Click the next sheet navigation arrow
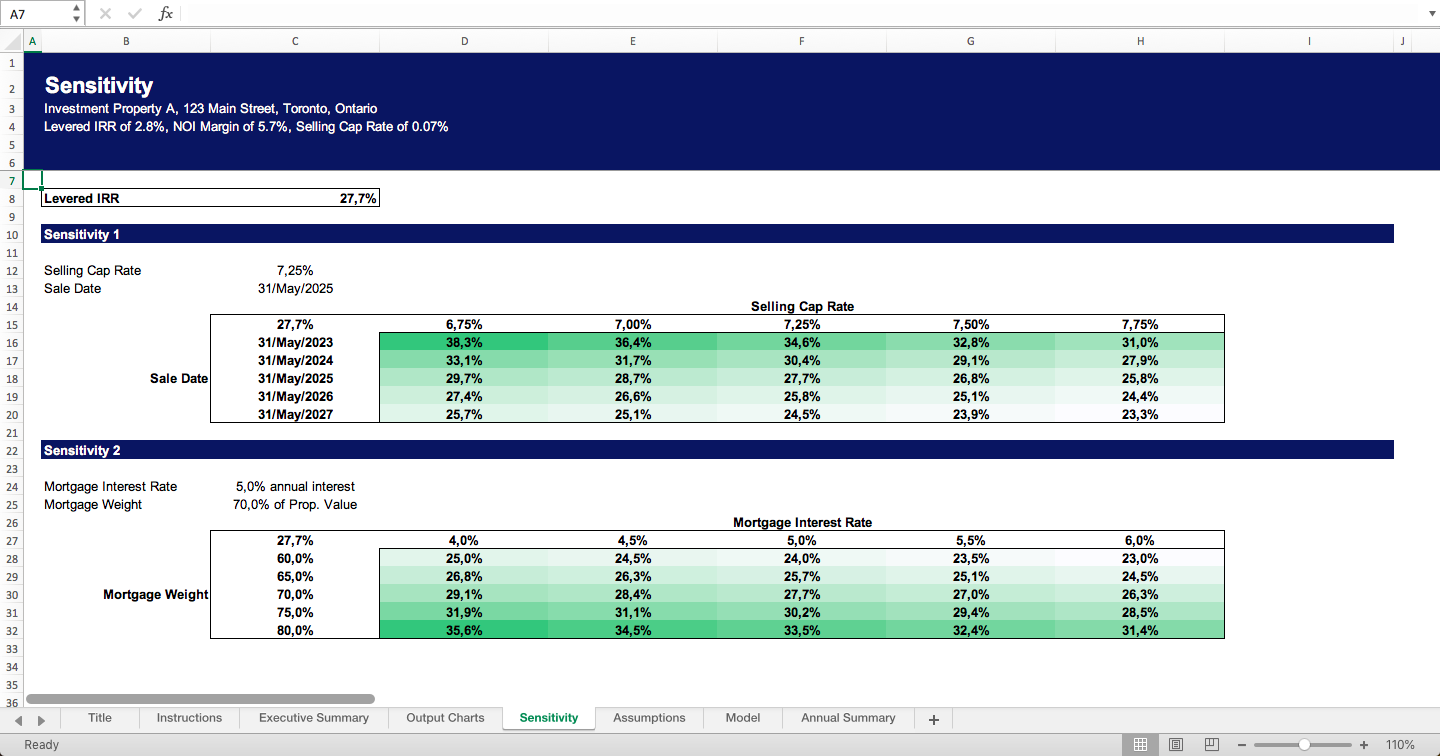The height and width of the screenshot is (756, 1440). (41, 718)
